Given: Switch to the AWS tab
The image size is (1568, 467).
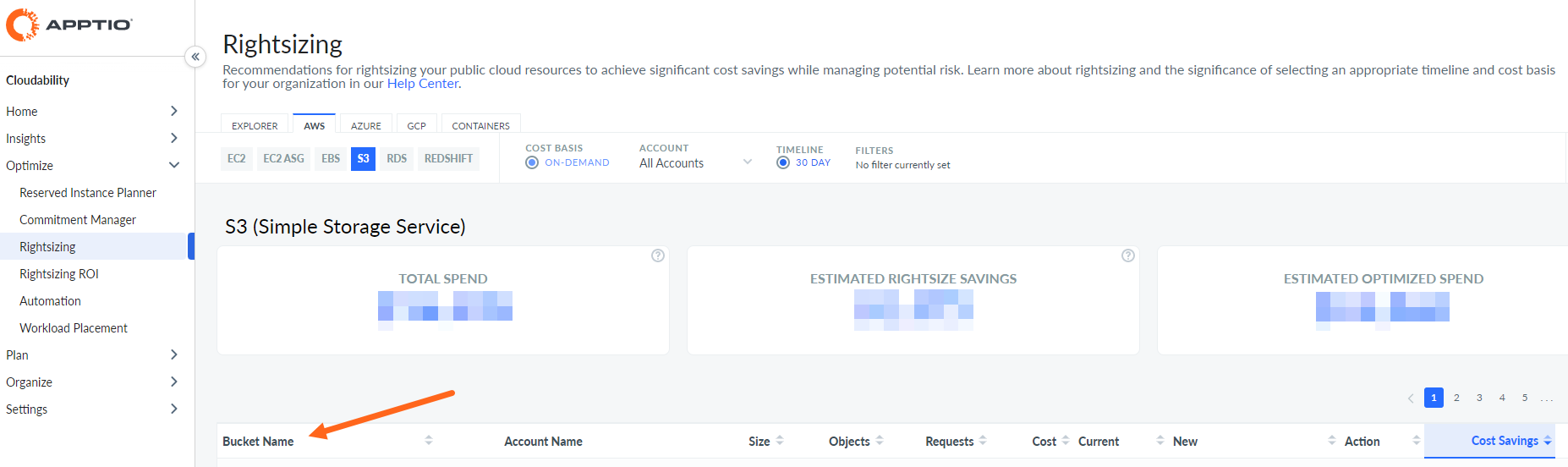Looking at the screenshot, I should click(x=315, y=124).
